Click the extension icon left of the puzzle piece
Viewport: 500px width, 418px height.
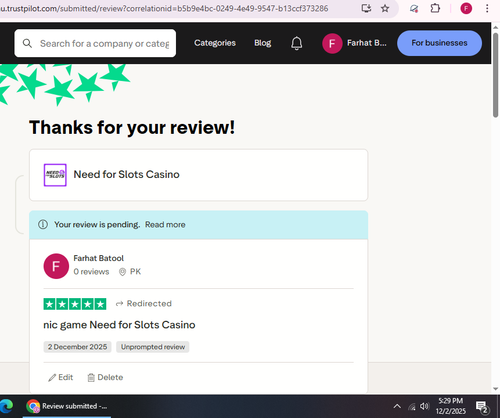[414, 8]
